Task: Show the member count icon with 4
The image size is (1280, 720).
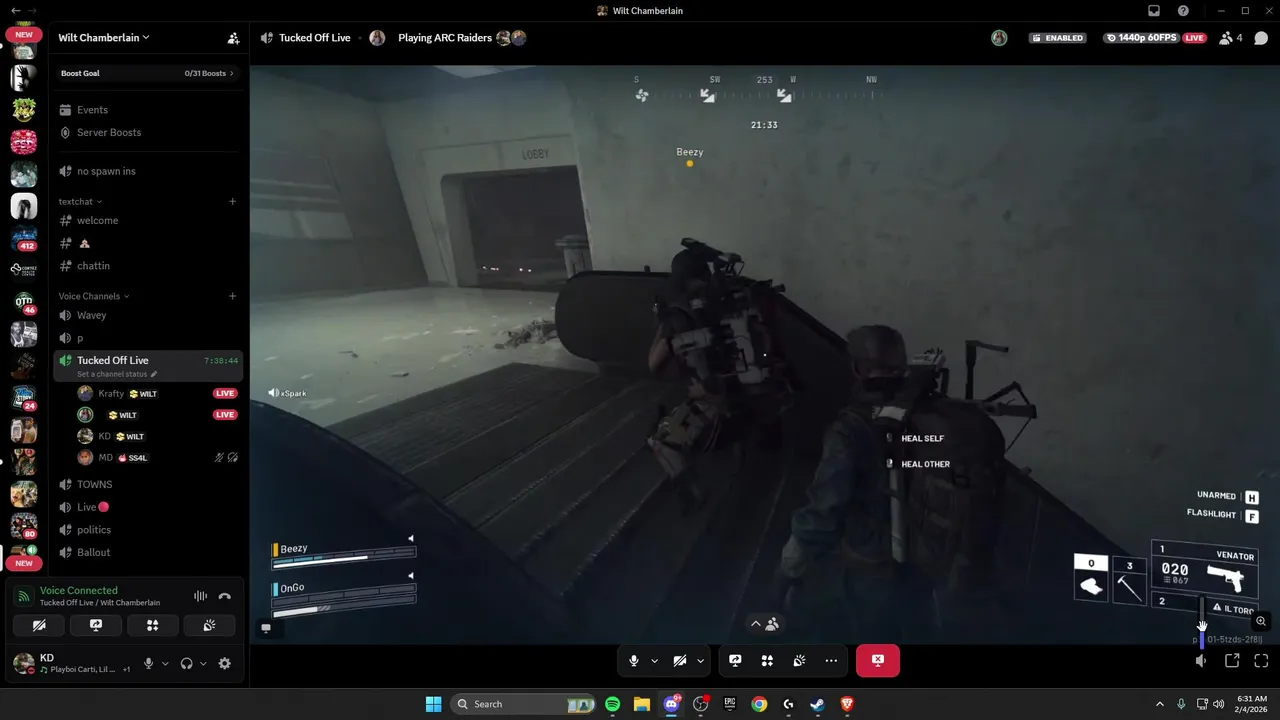Action: [x=1230, y=38]
